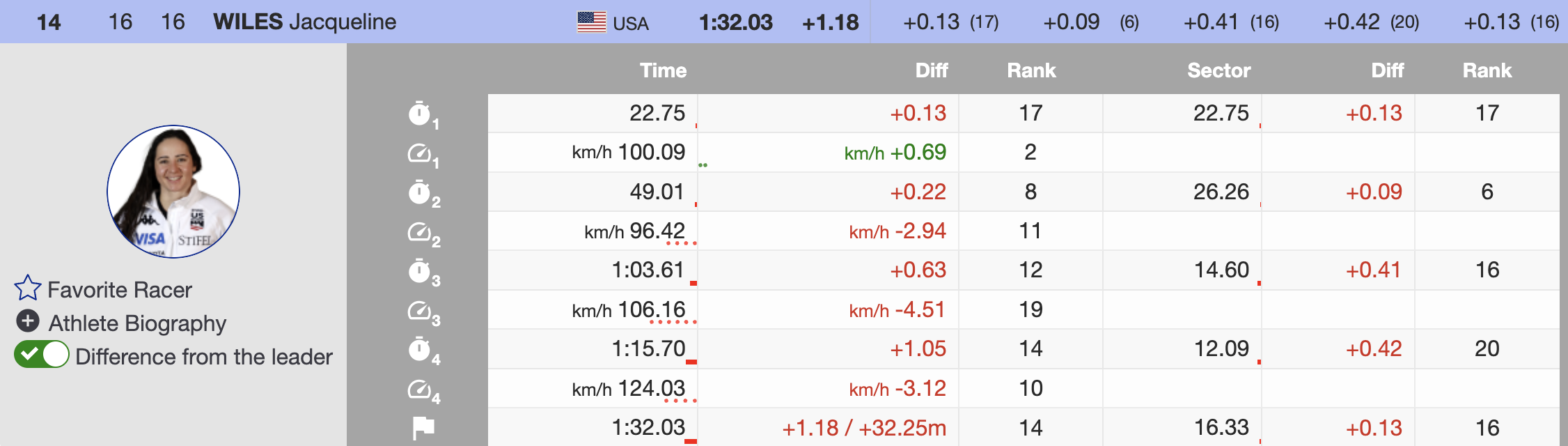Image resolution: width=1568 pixels, height=446 pixels.
Task: Click the intermediate 1 stopwatch icon
Action: (x=420, y=113)
